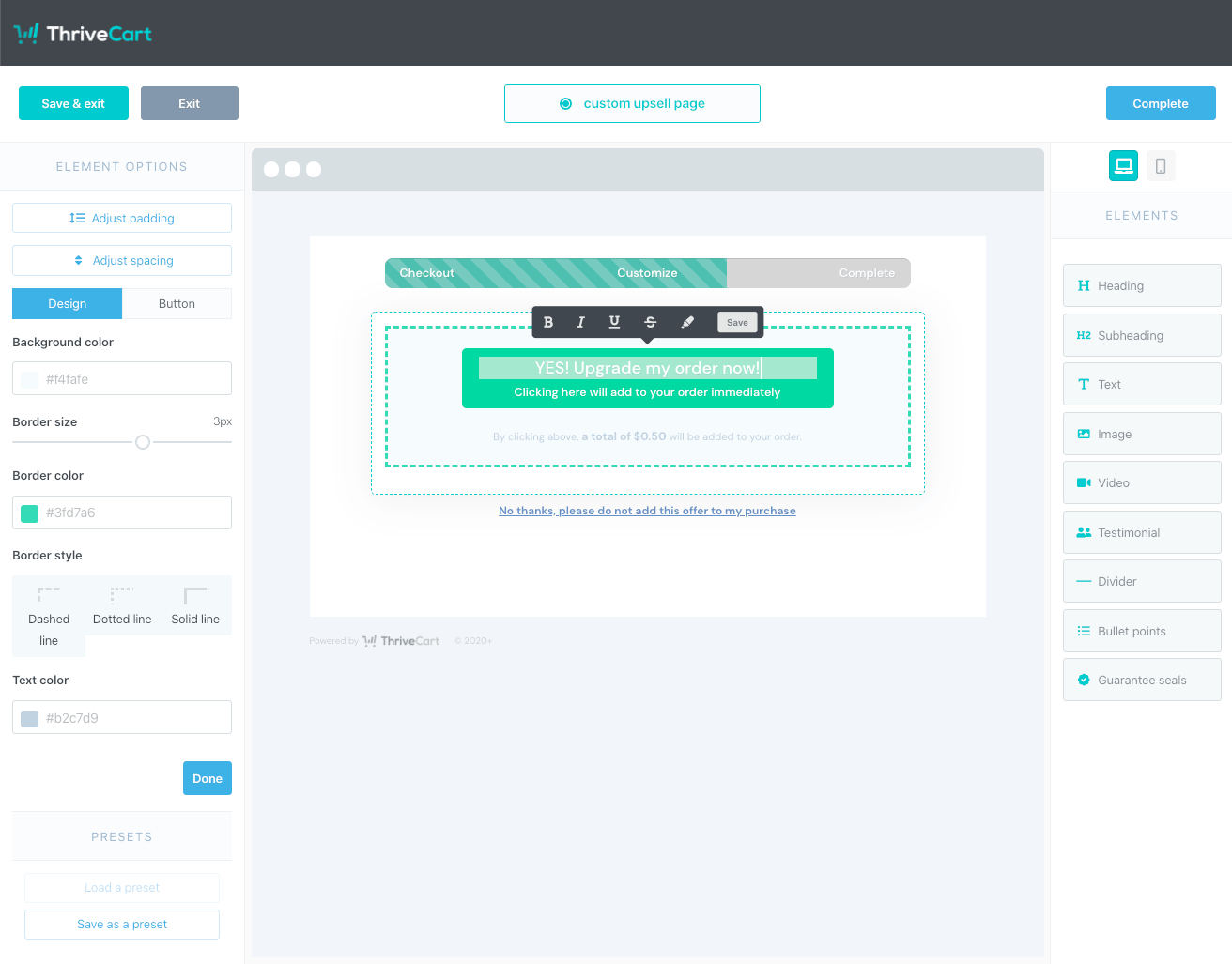Add a Text element
This screenshot has width=1232, height=964.
tap(1142, 384)
